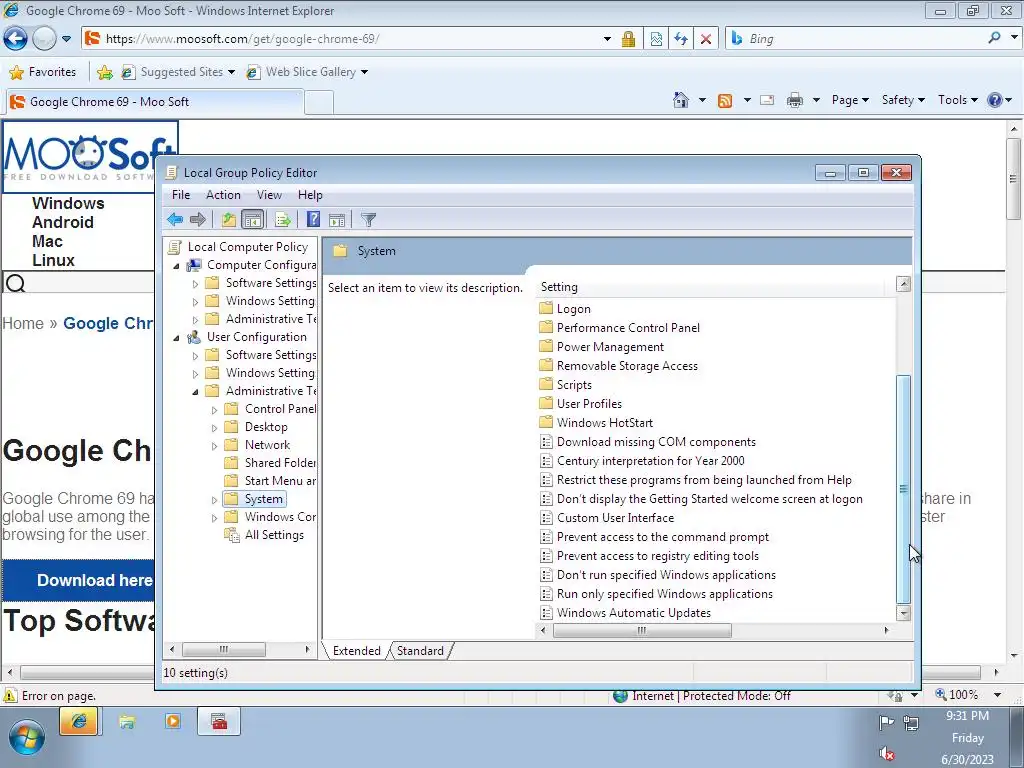Switch to the Extended tab
This screenshot has height=768, width=1024.
click(357, 650)
